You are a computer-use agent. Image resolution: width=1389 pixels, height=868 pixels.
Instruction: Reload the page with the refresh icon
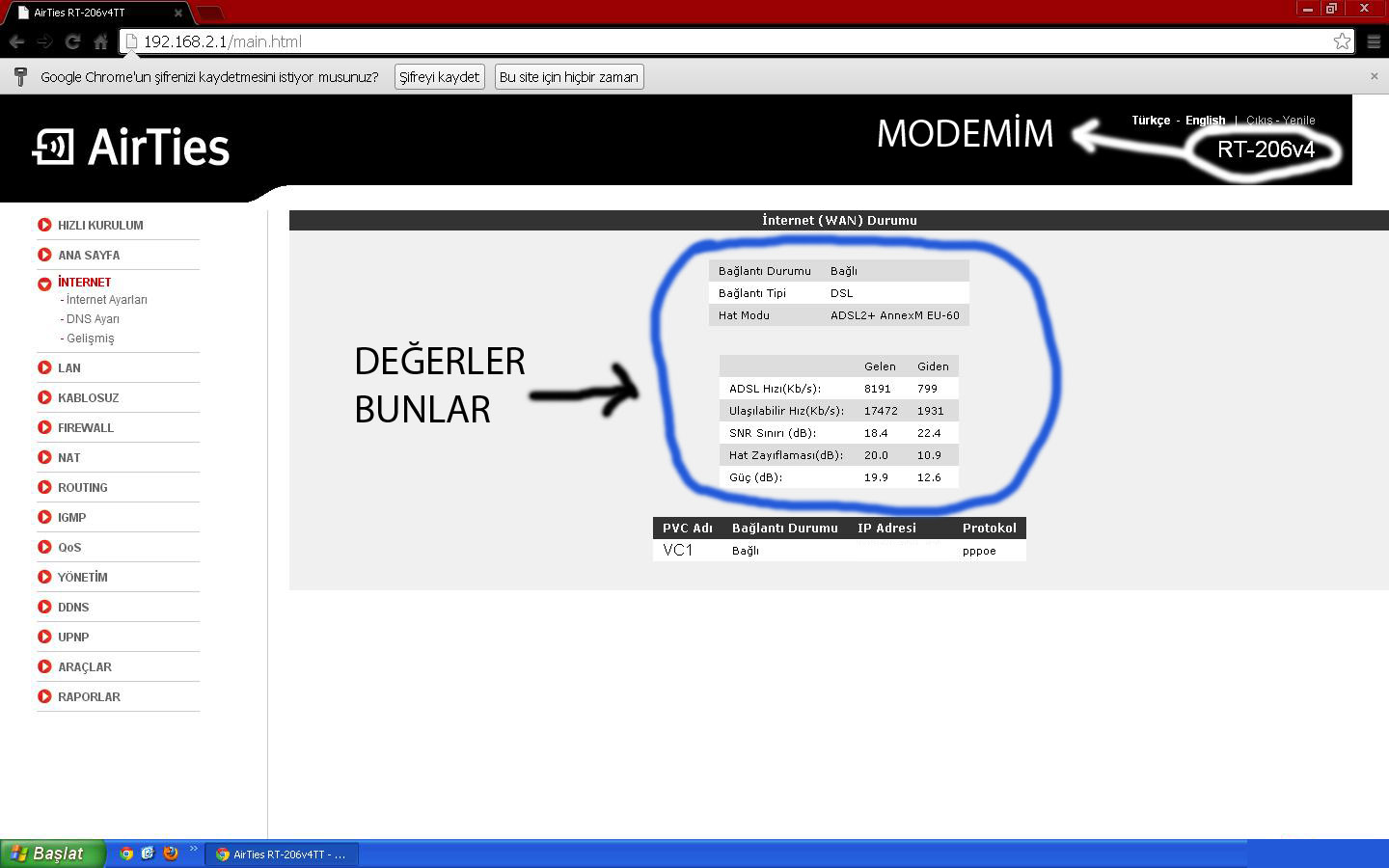tap(72, 41)
